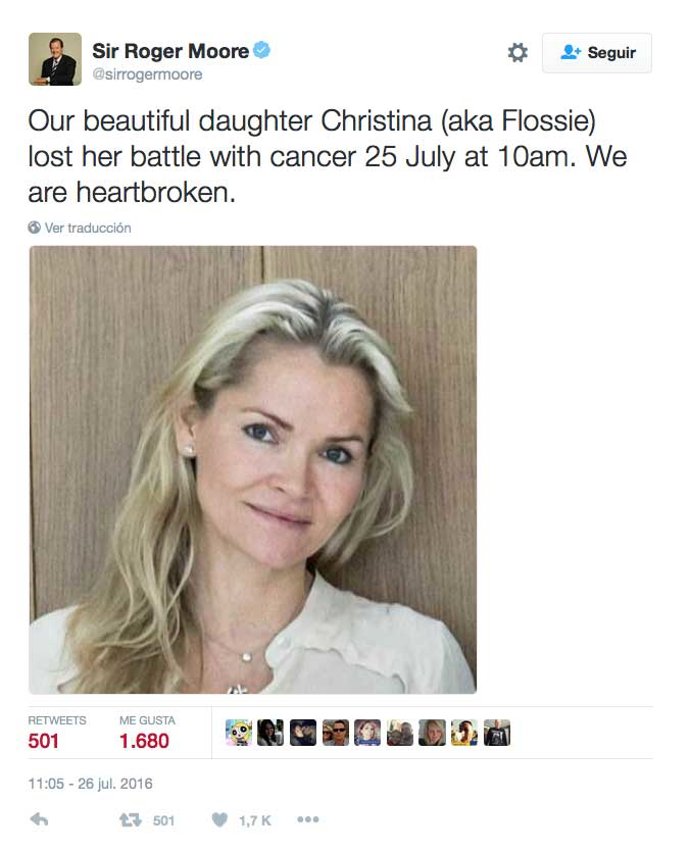Open the gear settings dropdown

click(x=517, y=53)
